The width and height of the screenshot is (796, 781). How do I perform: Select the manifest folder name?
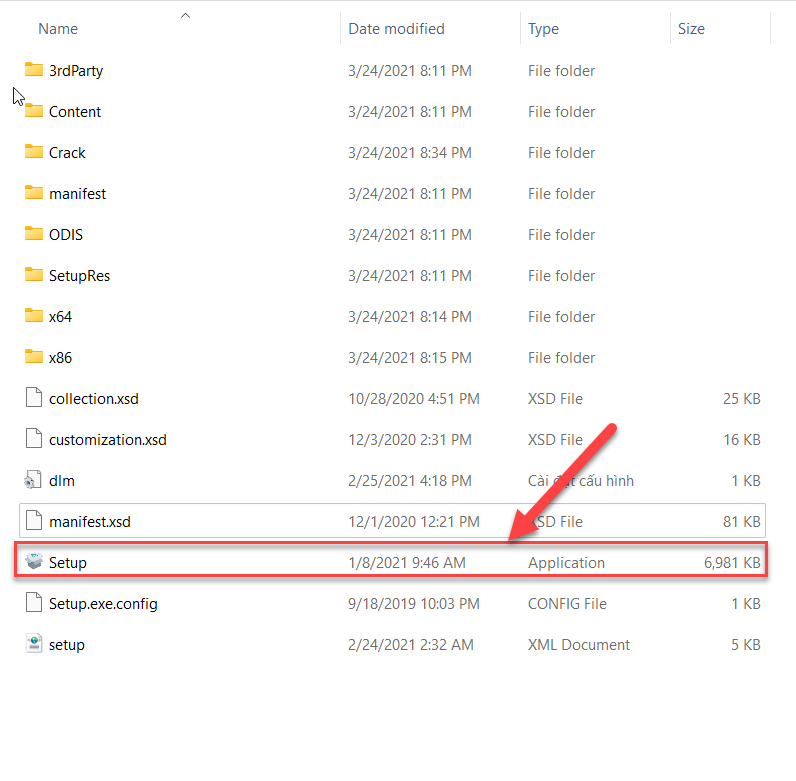[x=77, y=193]
